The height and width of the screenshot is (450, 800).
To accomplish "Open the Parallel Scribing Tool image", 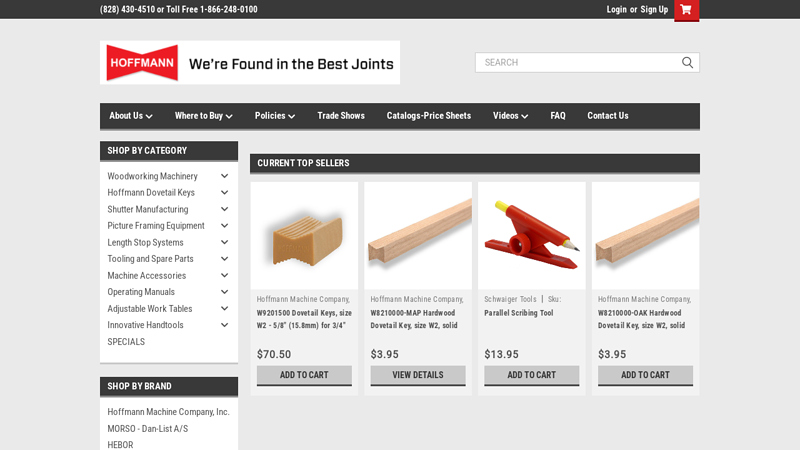I will [531, 236].
